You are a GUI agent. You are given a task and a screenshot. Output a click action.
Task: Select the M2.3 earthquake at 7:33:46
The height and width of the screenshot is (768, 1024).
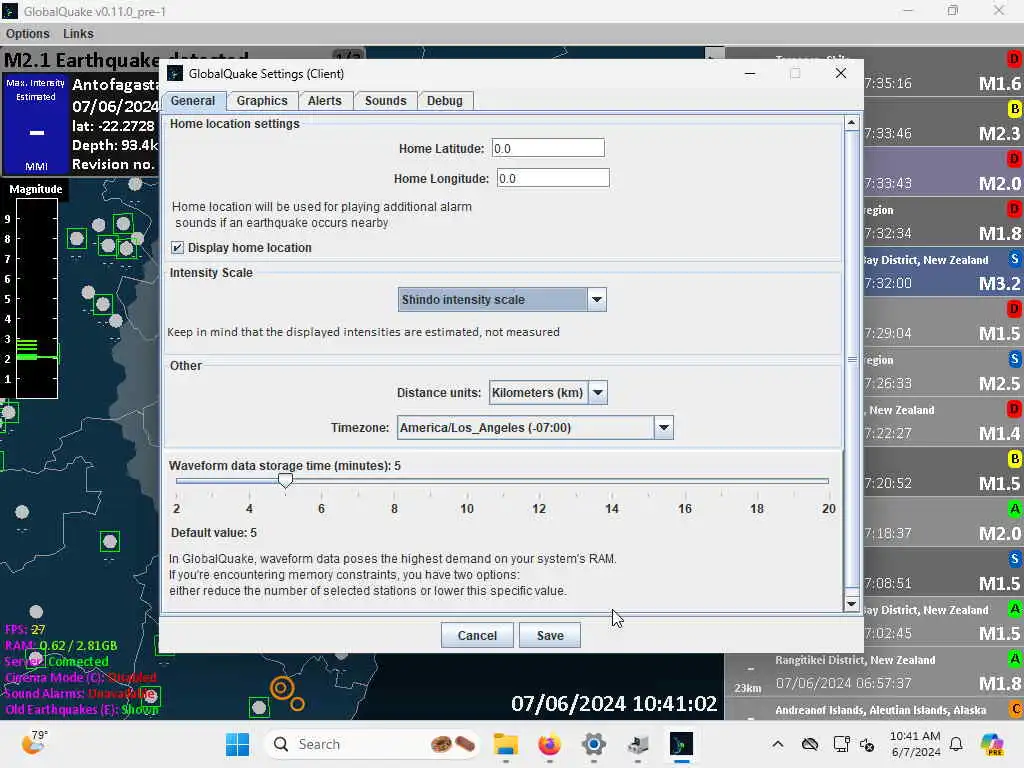pos(944,122)
